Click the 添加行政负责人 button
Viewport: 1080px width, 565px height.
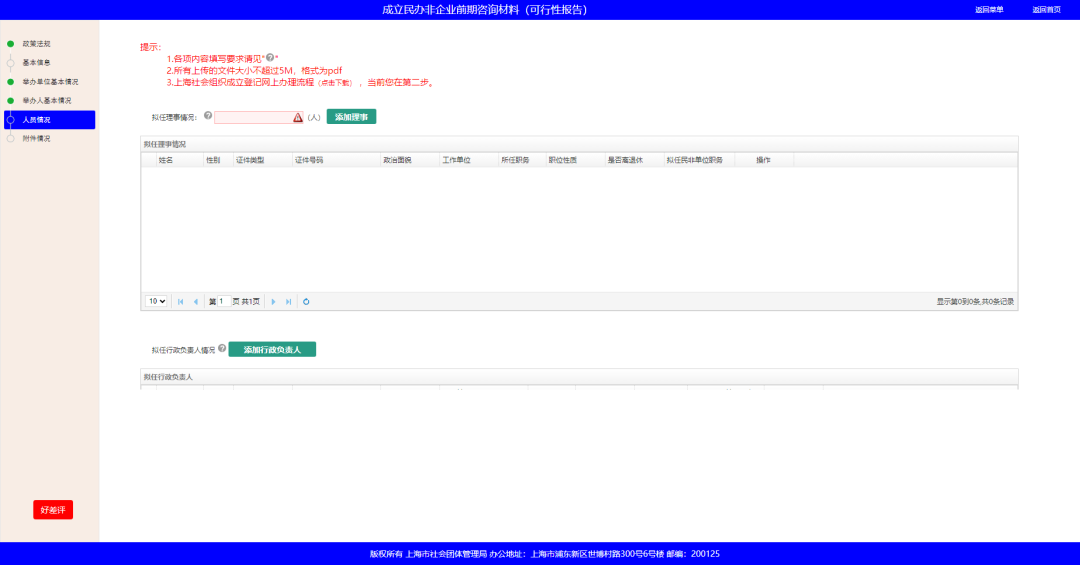[272, 349]
